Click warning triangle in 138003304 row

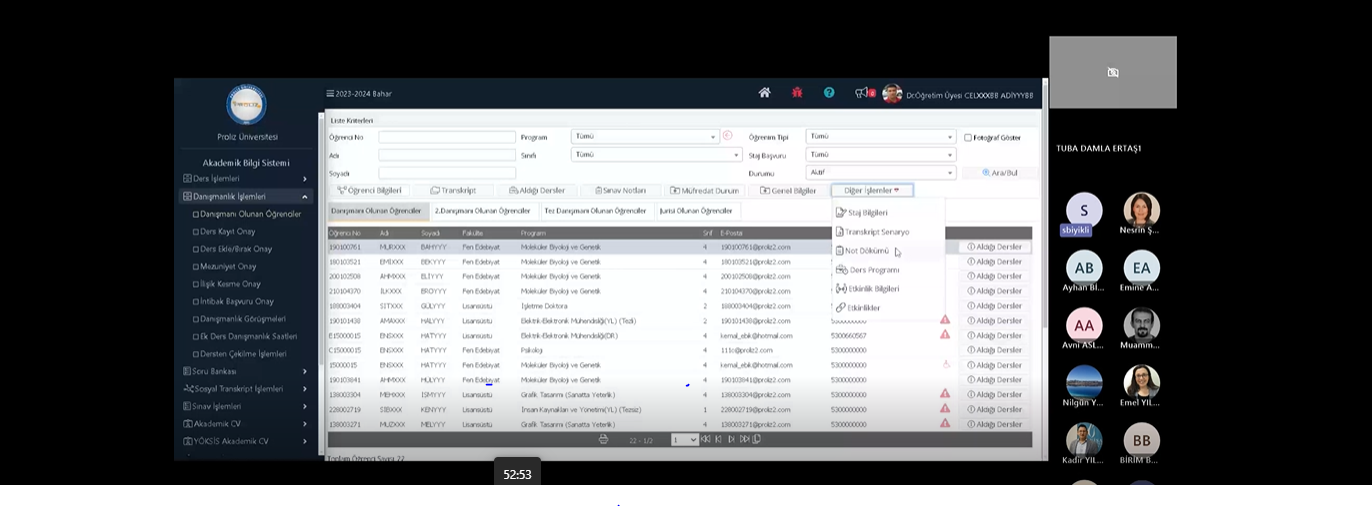pos(945,394)
